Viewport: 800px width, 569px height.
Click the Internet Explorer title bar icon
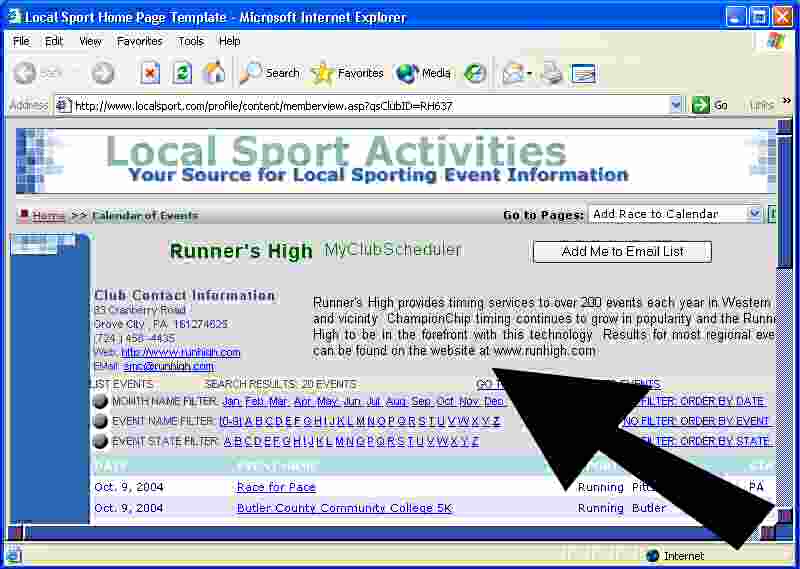coord(14,17)
